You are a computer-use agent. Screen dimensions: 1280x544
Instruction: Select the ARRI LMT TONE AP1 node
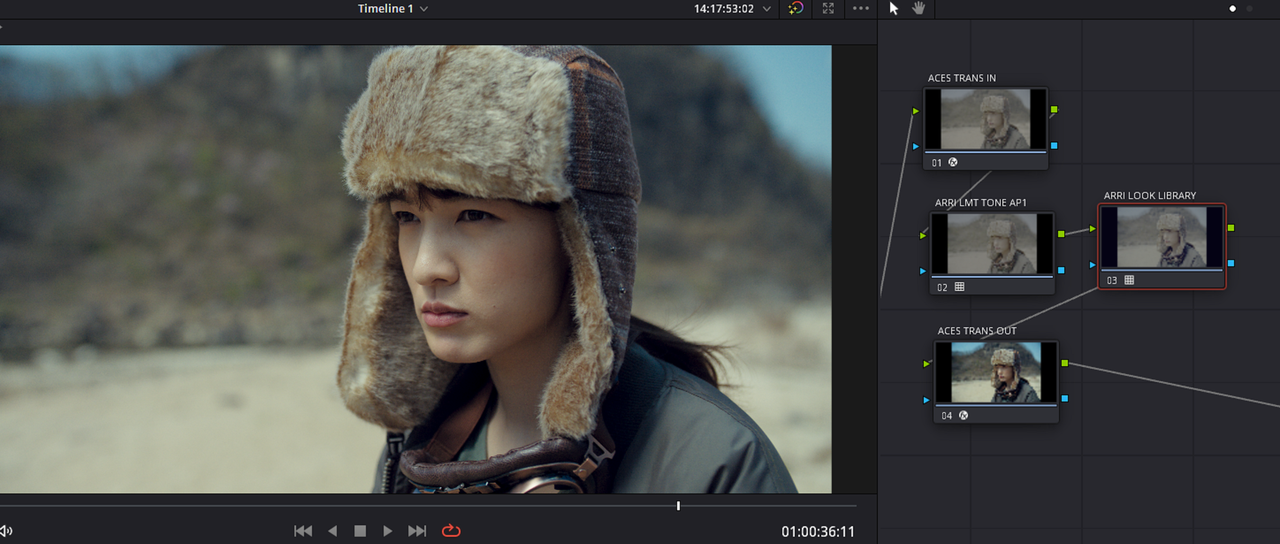pyautogui.click(x=992, y=253)
